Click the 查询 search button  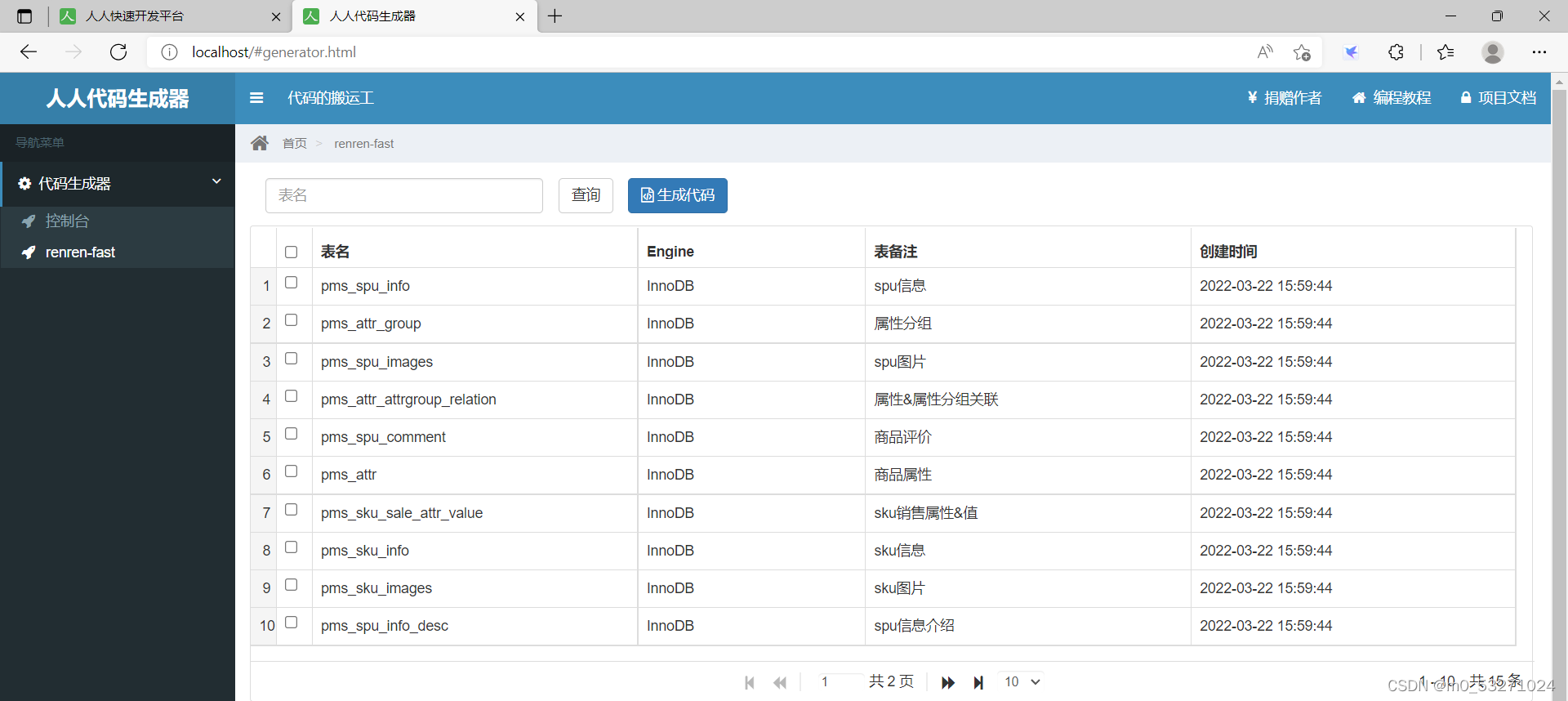(x=586, y=195)
